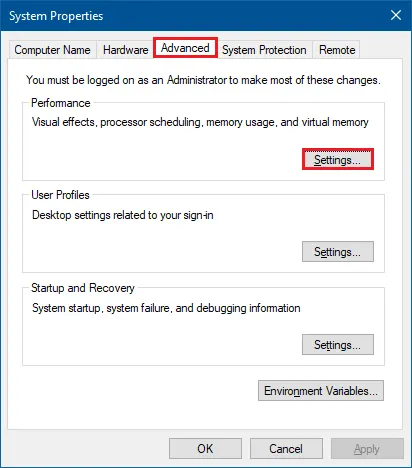Click the Performance group label

61,103
